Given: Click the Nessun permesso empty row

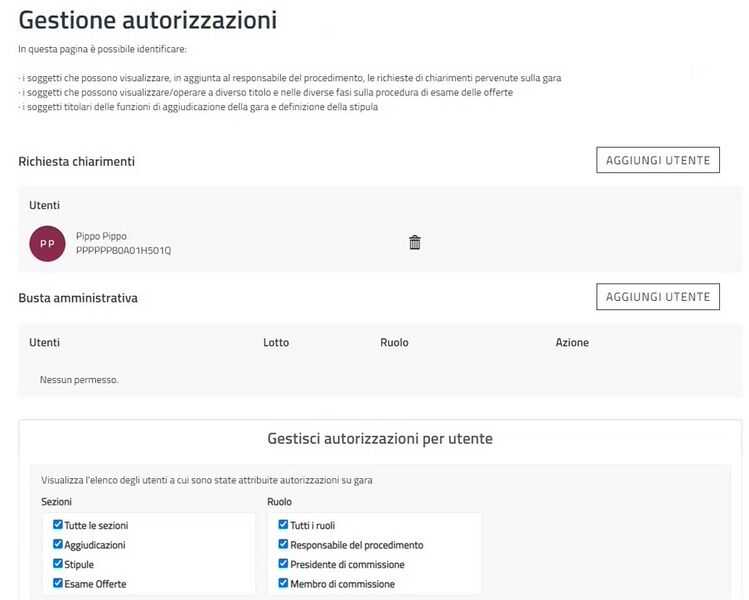Looking at the screenshot, I should (x=79, y=380).
